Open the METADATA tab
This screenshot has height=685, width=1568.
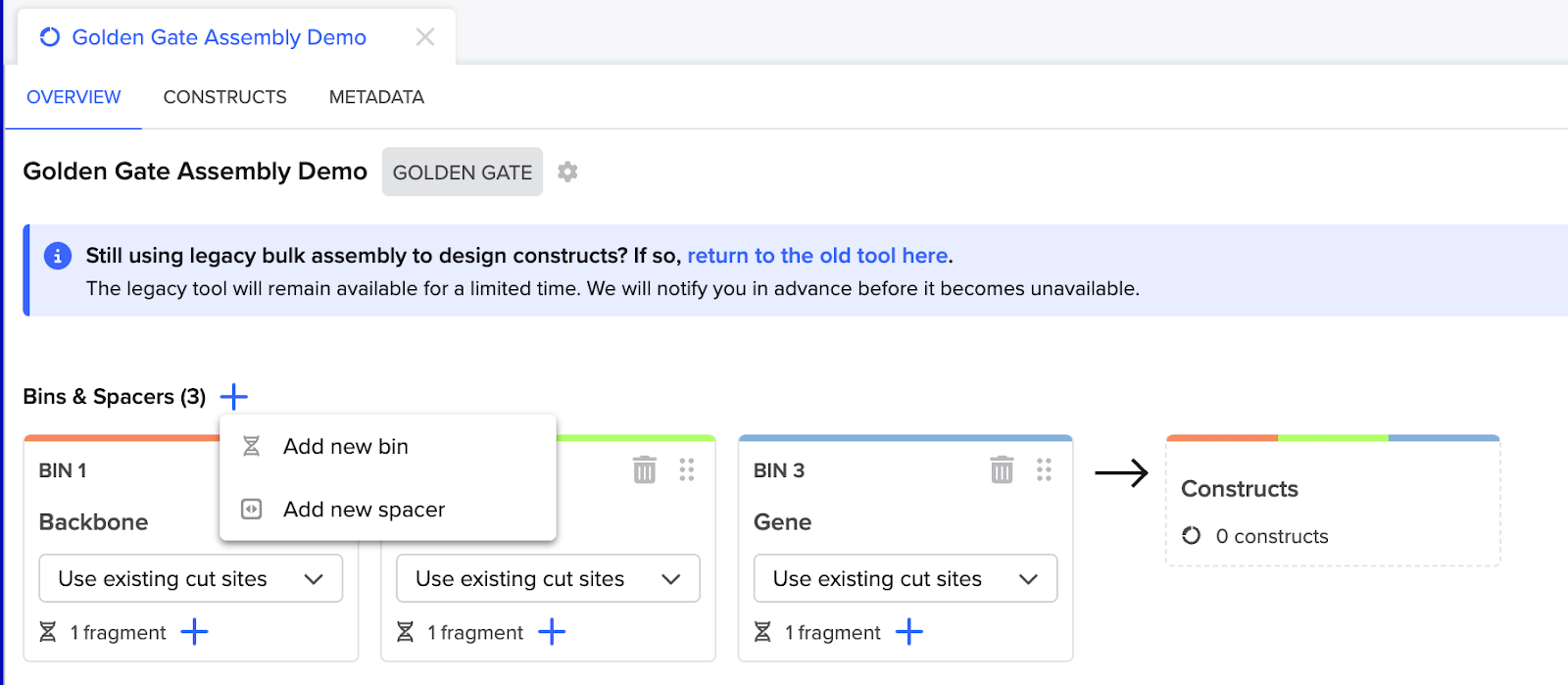(x=376, y=97)
